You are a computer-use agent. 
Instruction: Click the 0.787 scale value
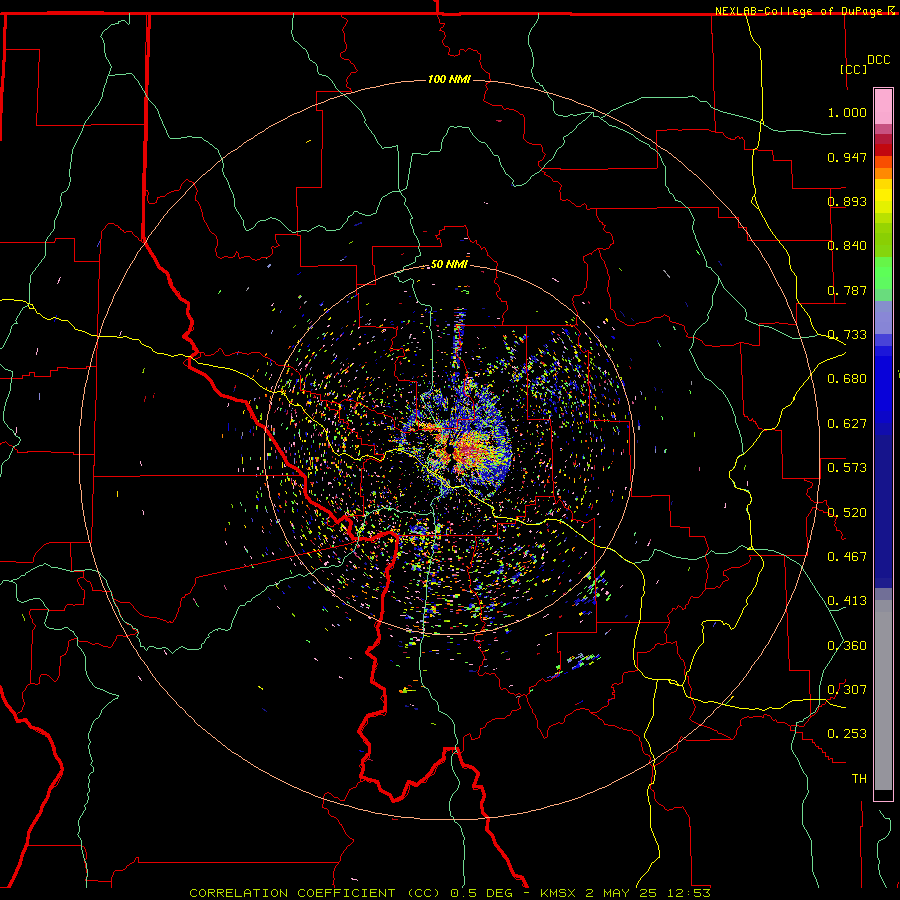point(847,290)
